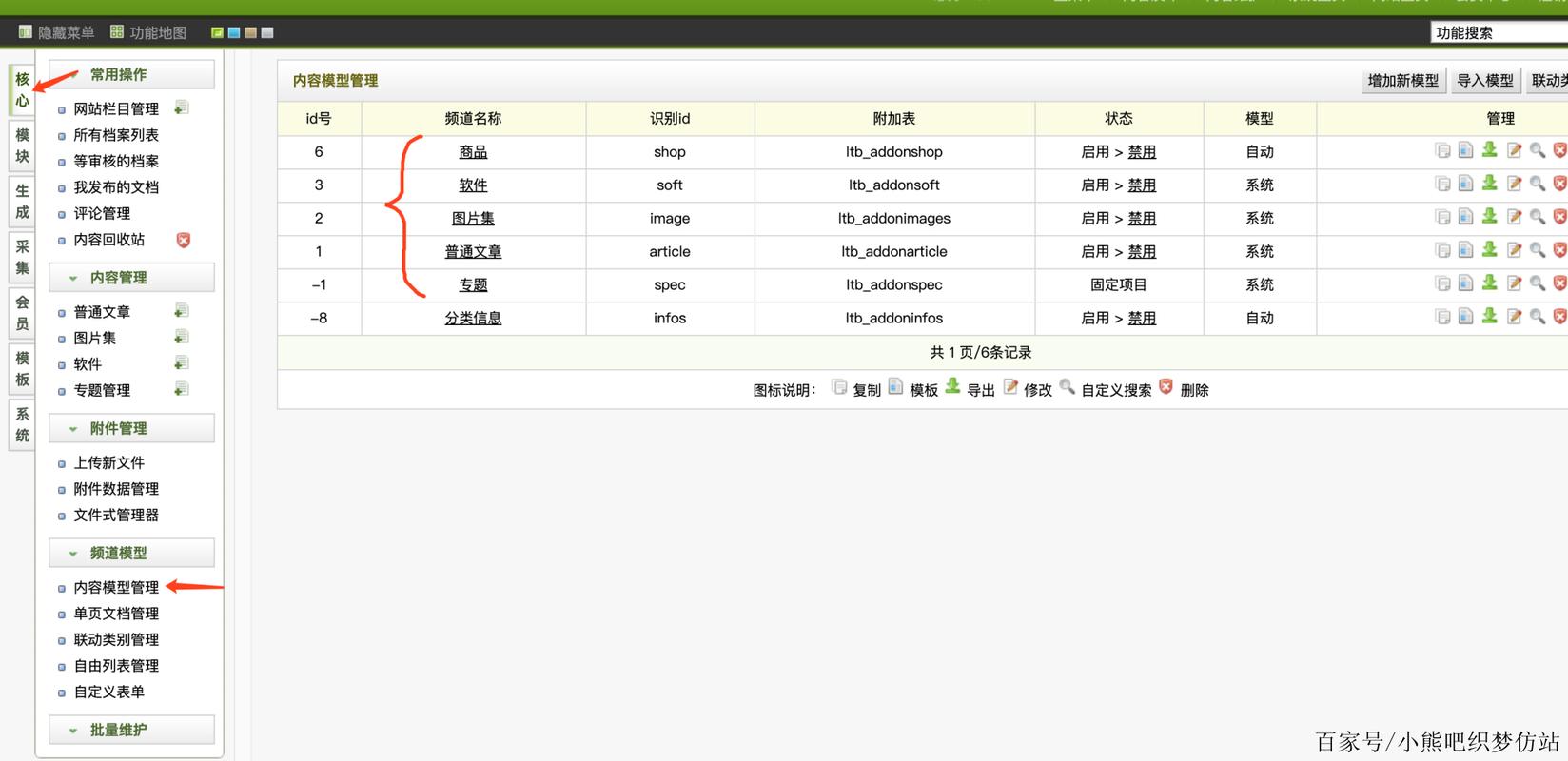
Task: Click 禁用 for the article model
Action: [1142, 252]
